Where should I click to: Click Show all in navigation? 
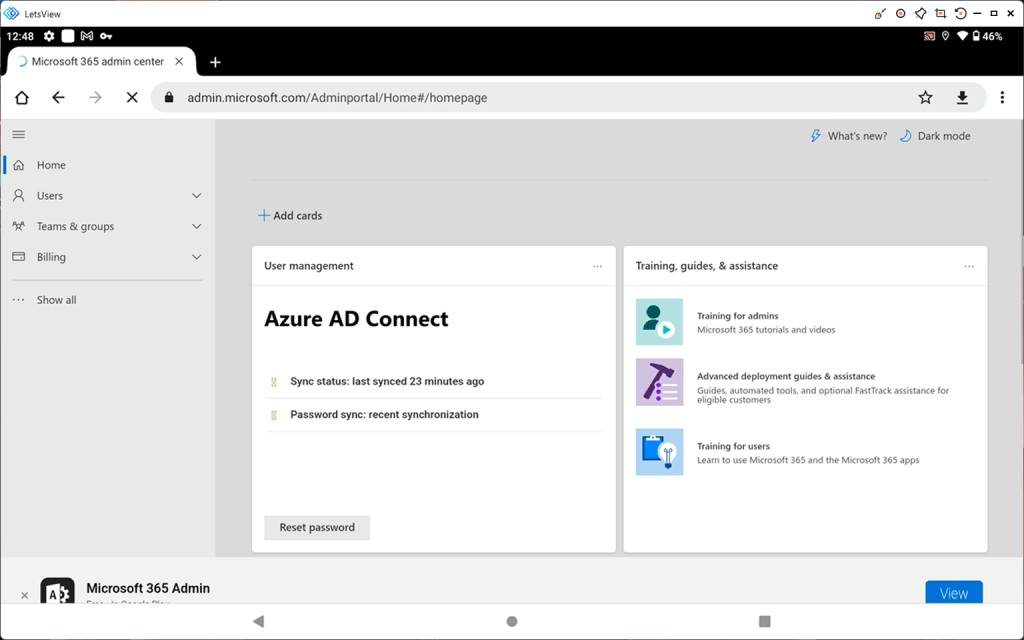pyautogui.click(x=56, y=300)
